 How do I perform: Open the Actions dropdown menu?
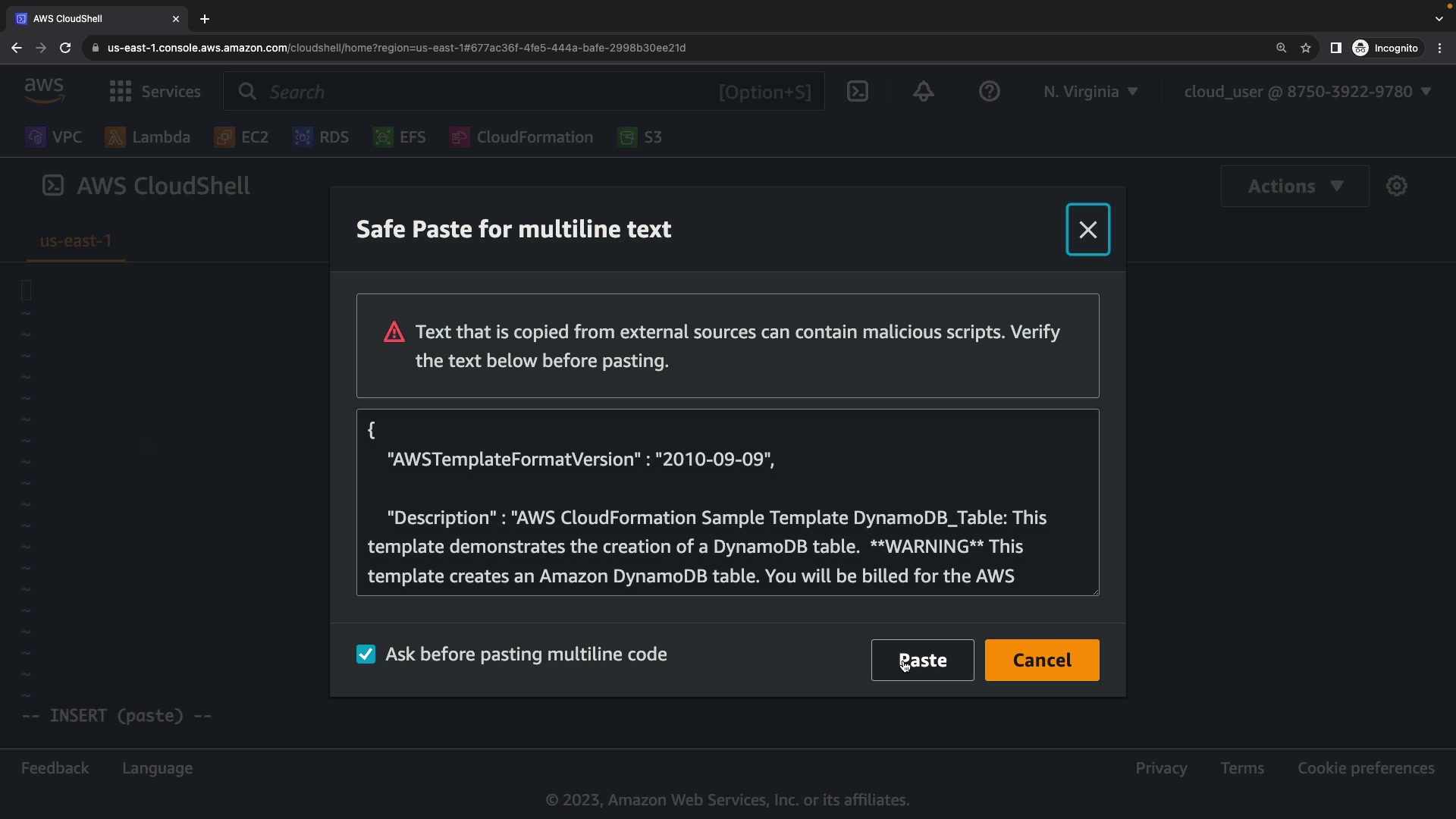tap(1294, 187)
